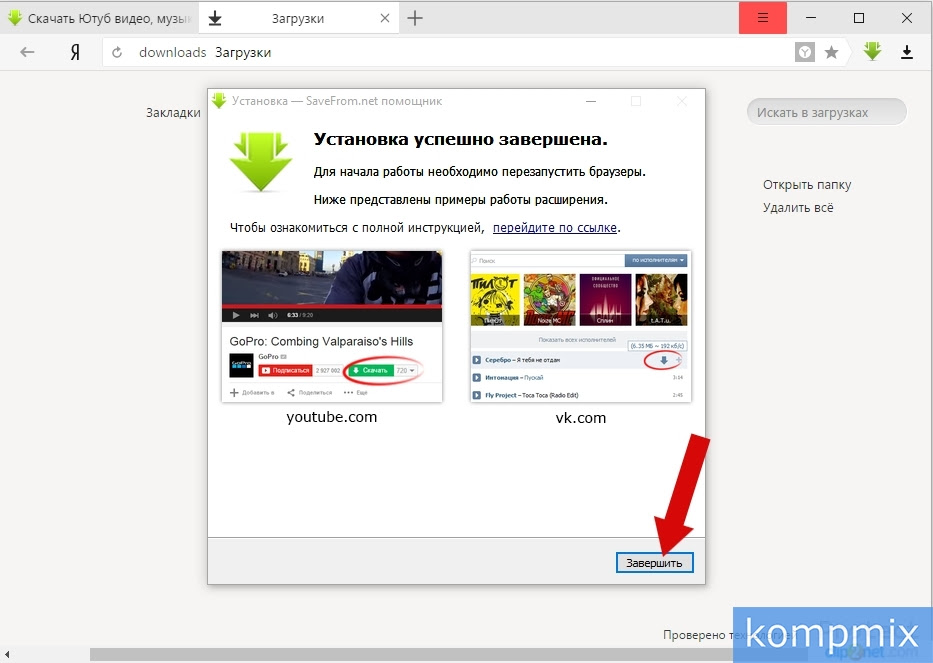Screen dimensions: 933x663
Task: Click the Искать в загрузках search field
Action: pyautogui.click(x=826, y=112)
